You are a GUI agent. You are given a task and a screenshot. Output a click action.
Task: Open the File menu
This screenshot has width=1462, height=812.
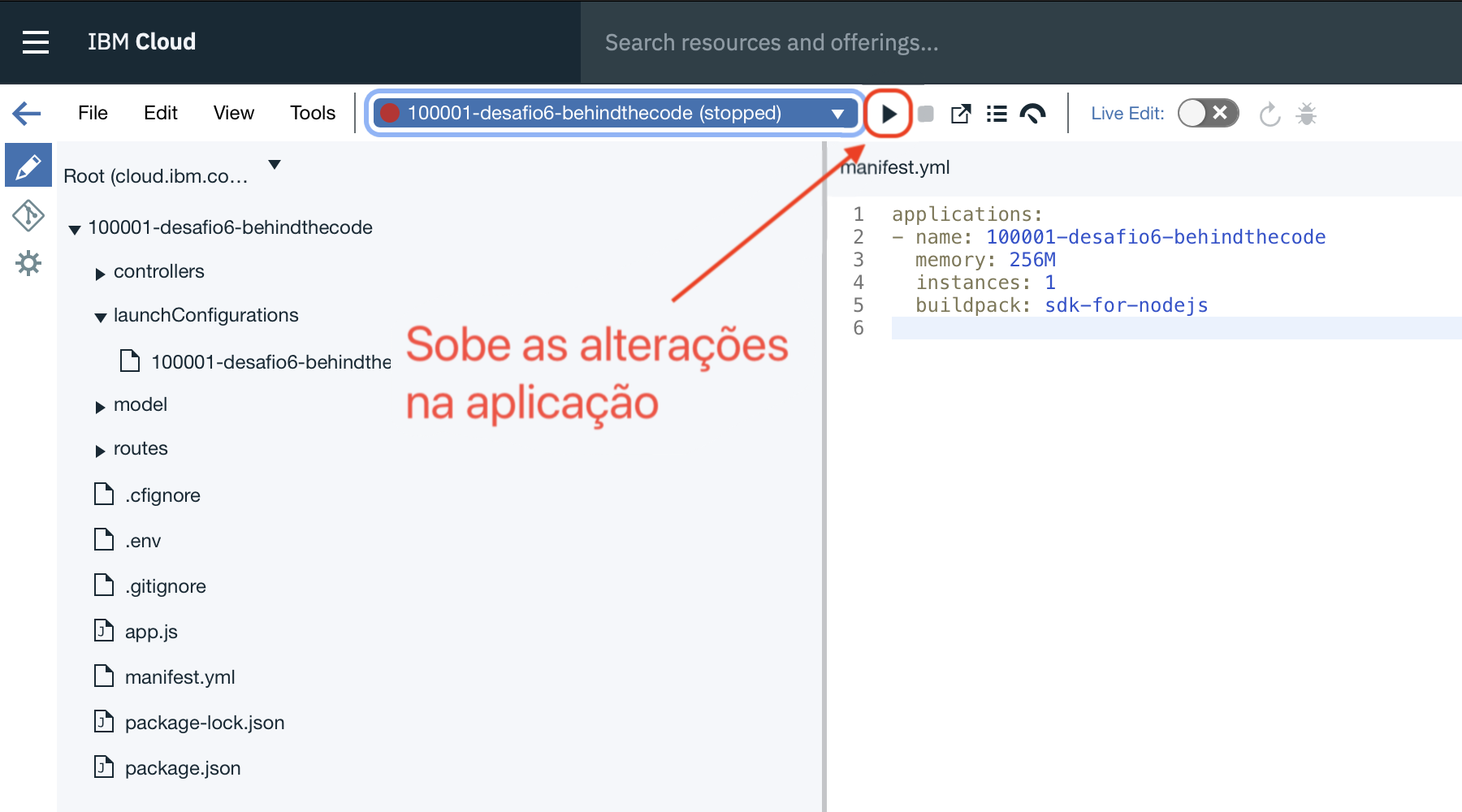[x=93, y=113]
